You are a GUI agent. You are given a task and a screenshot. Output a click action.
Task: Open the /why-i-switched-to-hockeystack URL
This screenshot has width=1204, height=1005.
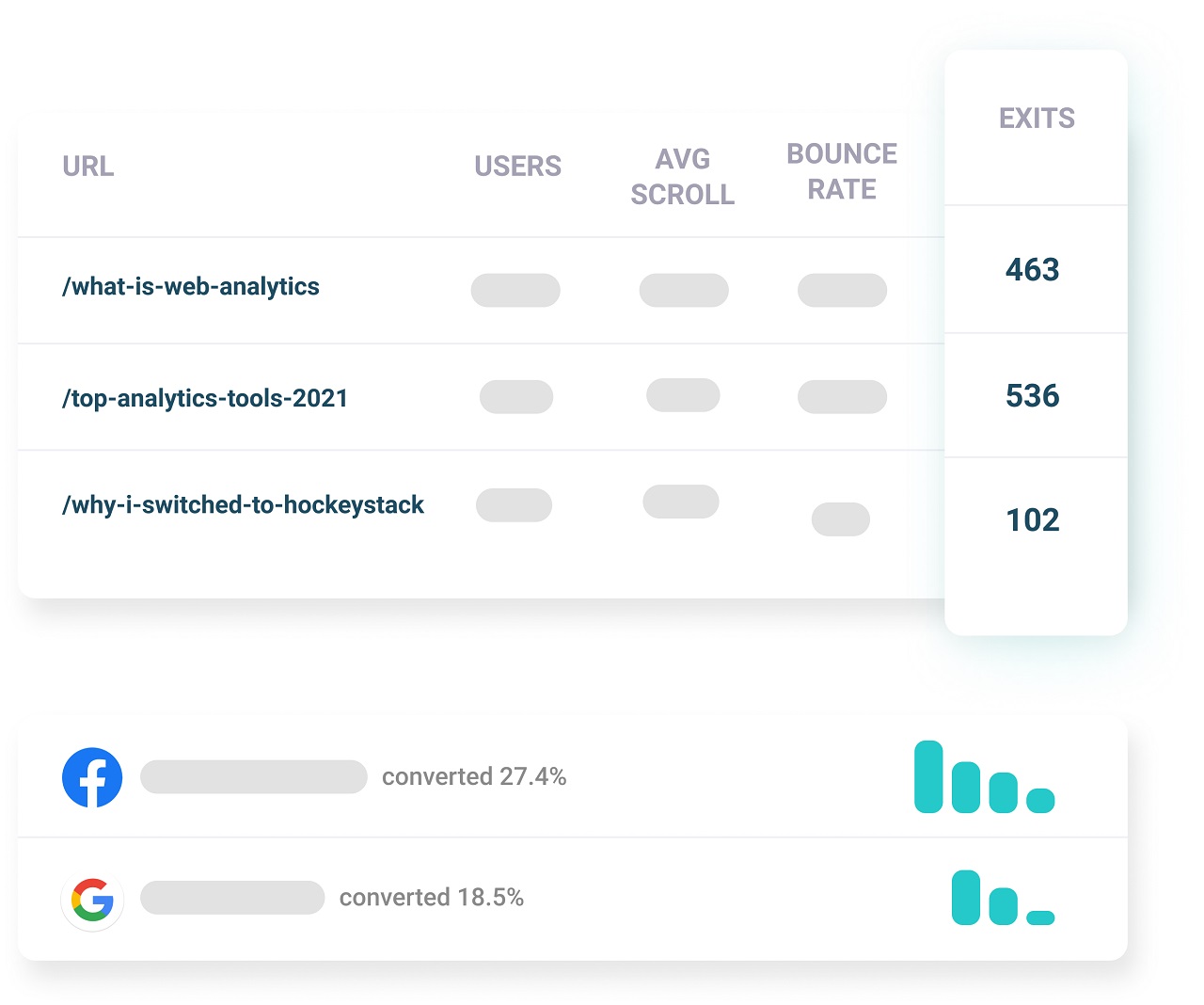pyautogui.click(x=243, y=504)
